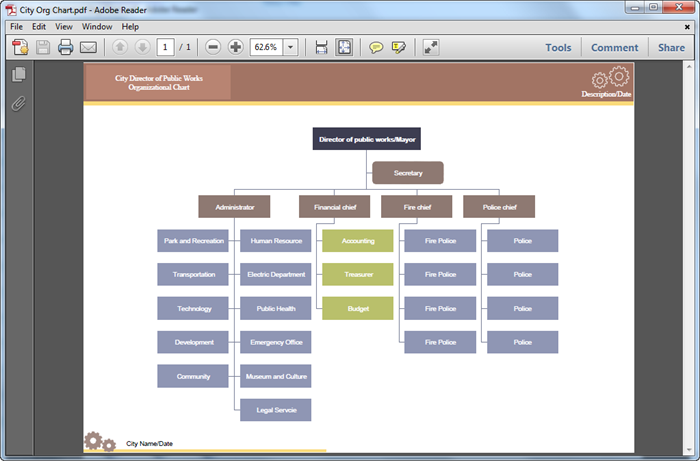Screen dimensions: 700x461
Task: Print the document using the printer icon
Action: coord(66,47)
